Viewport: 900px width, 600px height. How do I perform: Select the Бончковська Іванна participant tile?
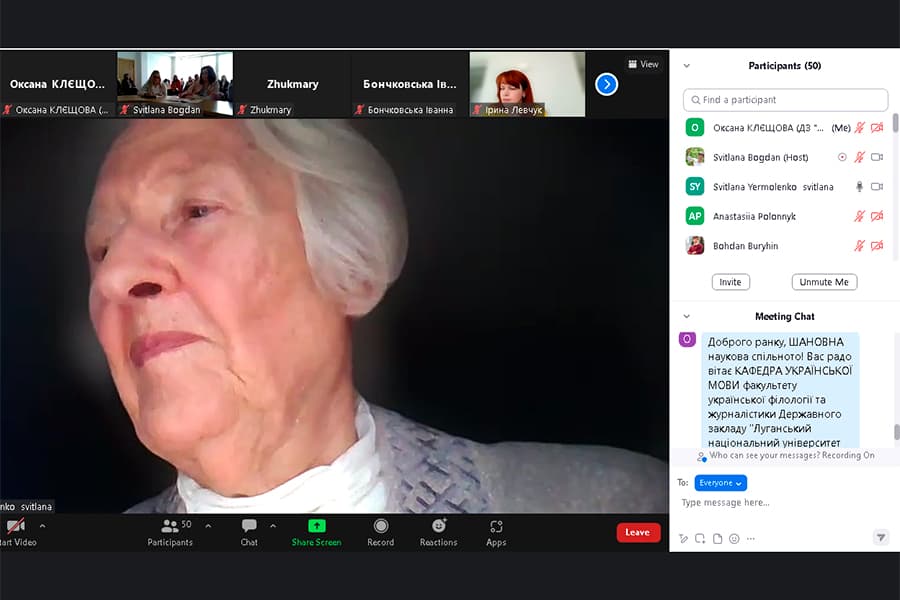click(409, 84)
